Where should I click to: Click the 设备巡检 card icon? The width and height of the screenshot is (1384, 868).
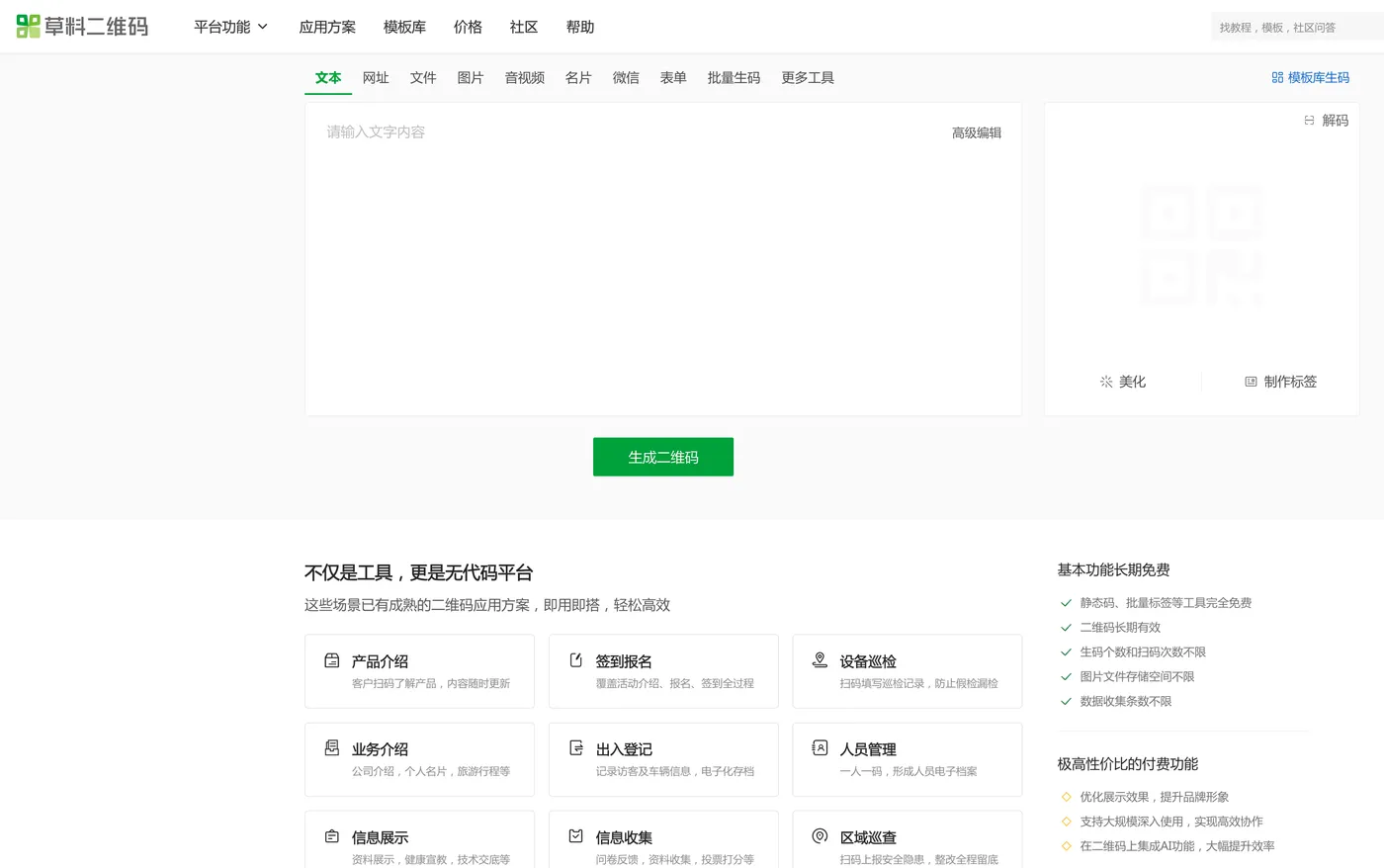(820, 659)
